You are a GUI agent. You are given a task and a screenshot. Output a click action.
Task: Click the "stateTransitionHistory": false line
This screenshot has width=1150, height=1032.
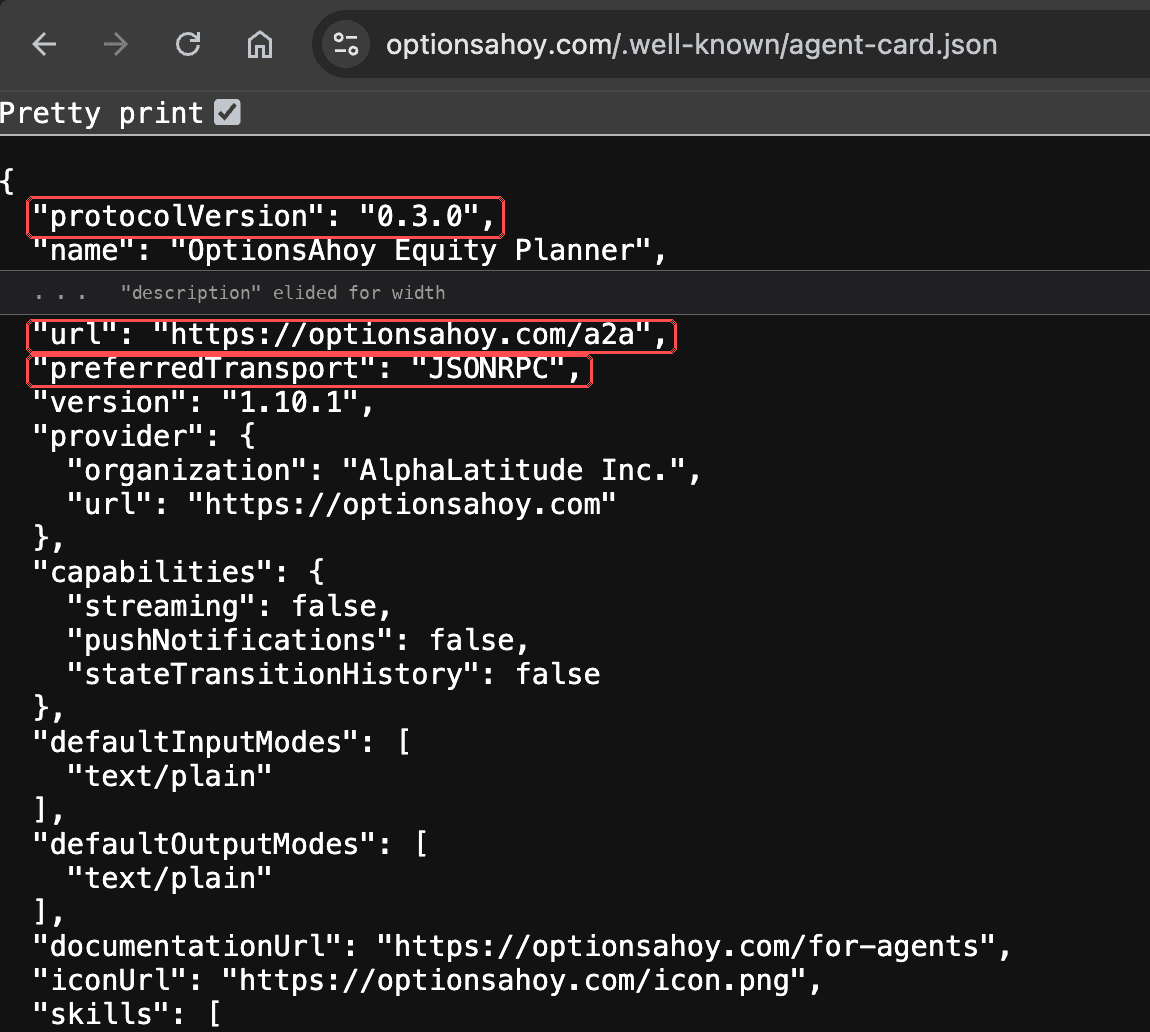point(333,675)
